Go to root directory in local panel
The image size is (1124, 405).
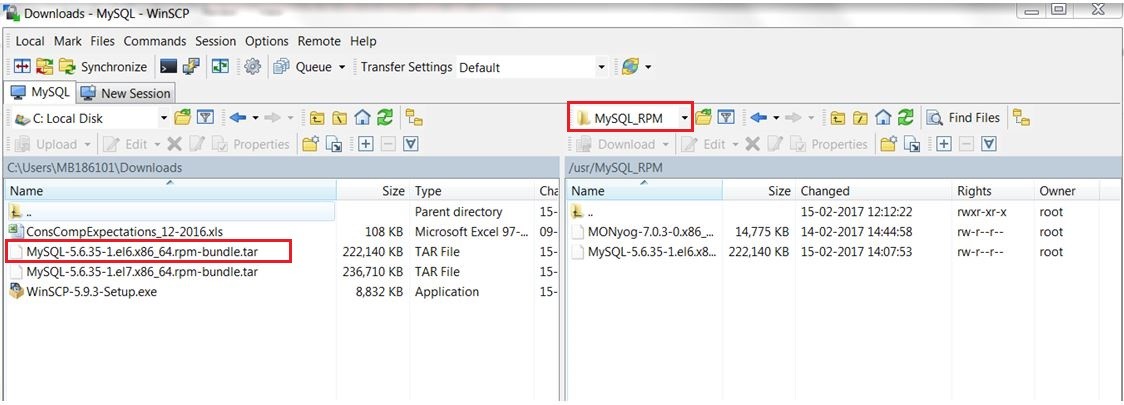(x=340, y=118)
